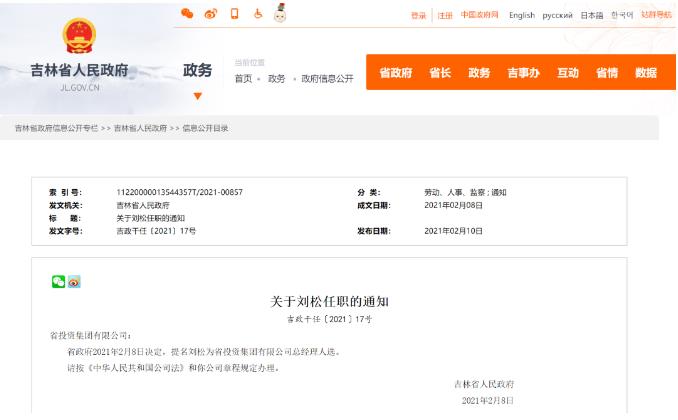Open 中国政府网 link
The image size is (678, 420).
click(x=480, y=15)
